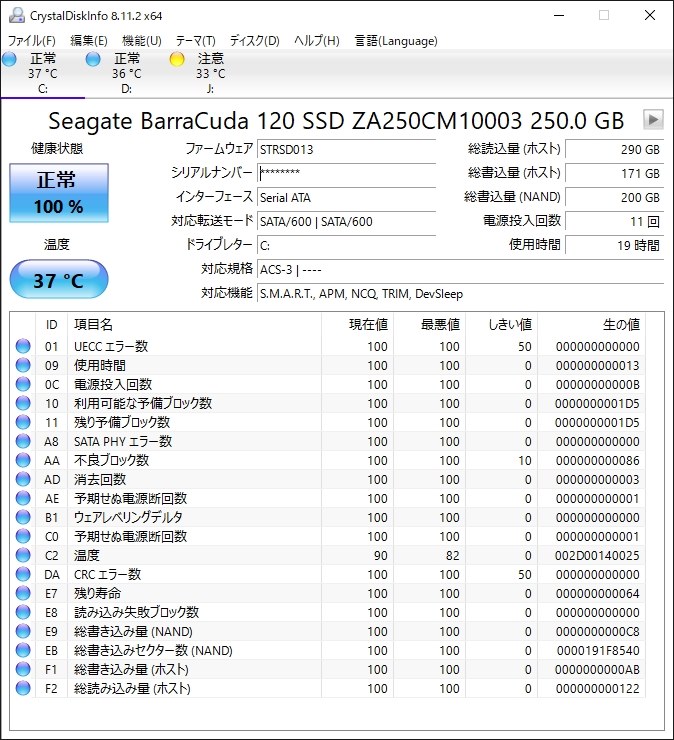Image resolution: width=674 pixels, height=740 pixels.
Task: Click the 生の値 column header
Action: 592,324
